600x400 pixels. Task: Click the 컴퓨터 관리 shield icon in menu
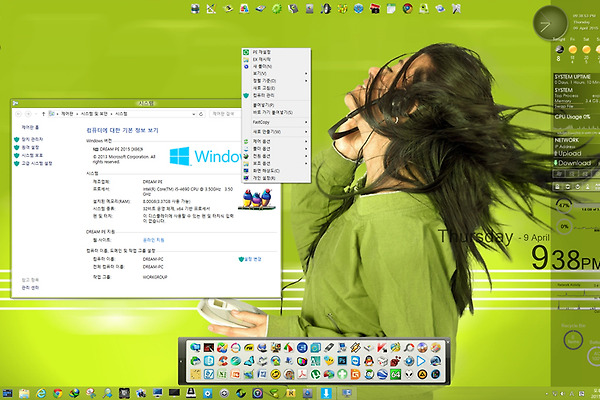247,95
